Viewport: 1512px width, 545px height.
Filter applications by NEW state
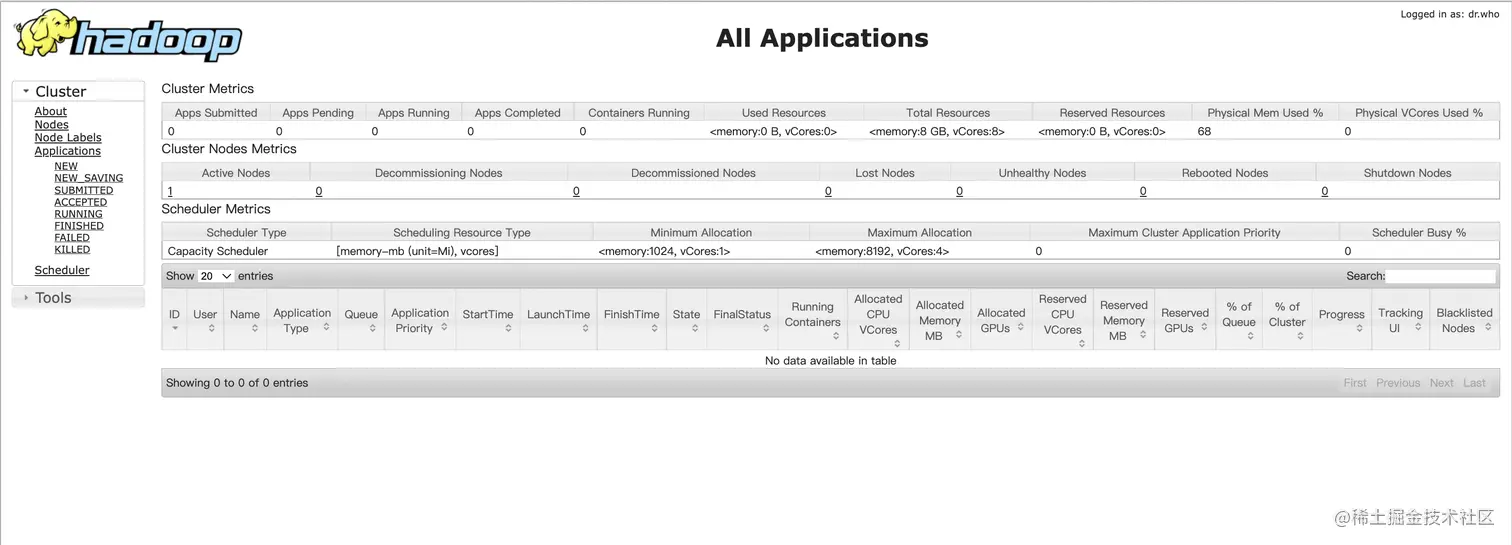point(66,166)
